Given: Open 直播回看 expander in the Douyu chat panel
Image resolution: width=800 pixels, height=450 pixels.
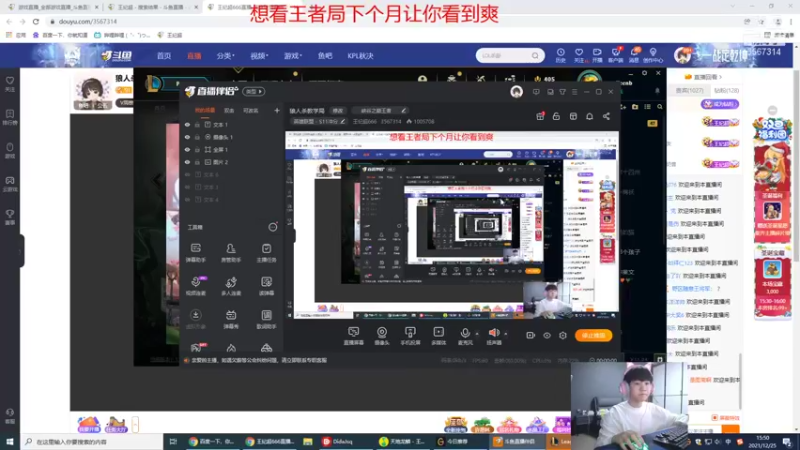Looking at the screenshot, I should coord(704,77).
